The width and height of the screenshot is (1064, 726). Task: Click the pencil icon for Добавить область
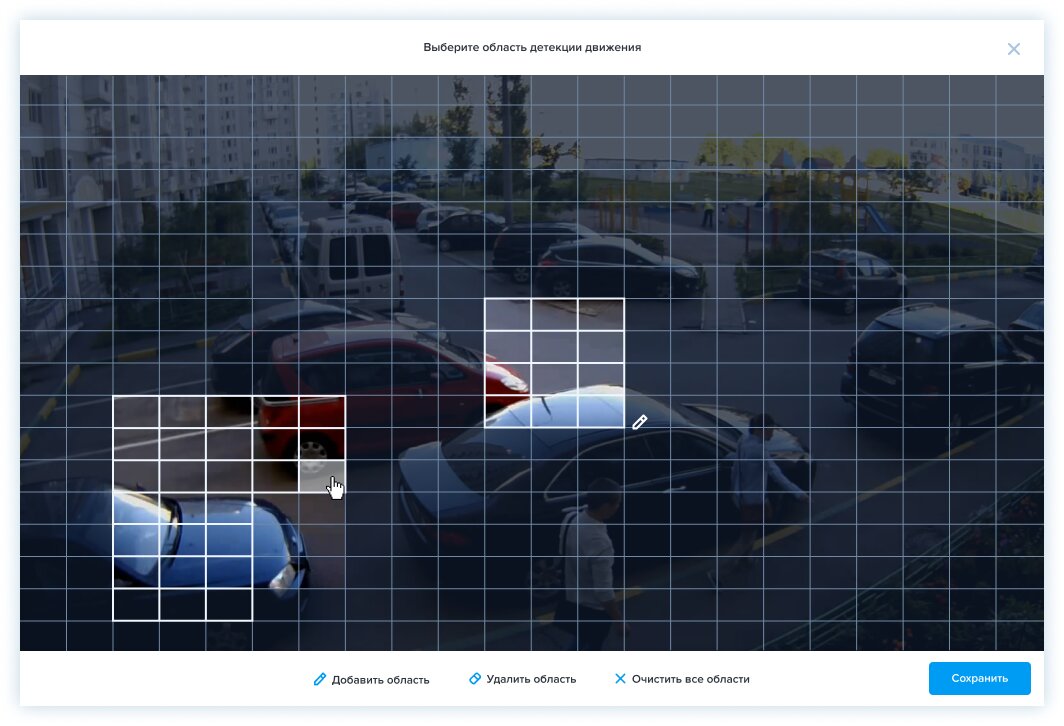point(320,679)
